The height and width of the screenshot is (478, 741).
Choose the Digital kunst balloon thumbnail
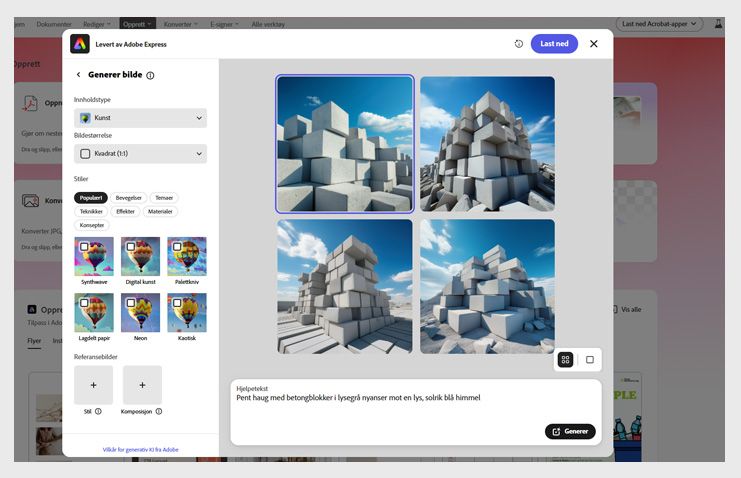pyautogui.click(x=140, y=256)
